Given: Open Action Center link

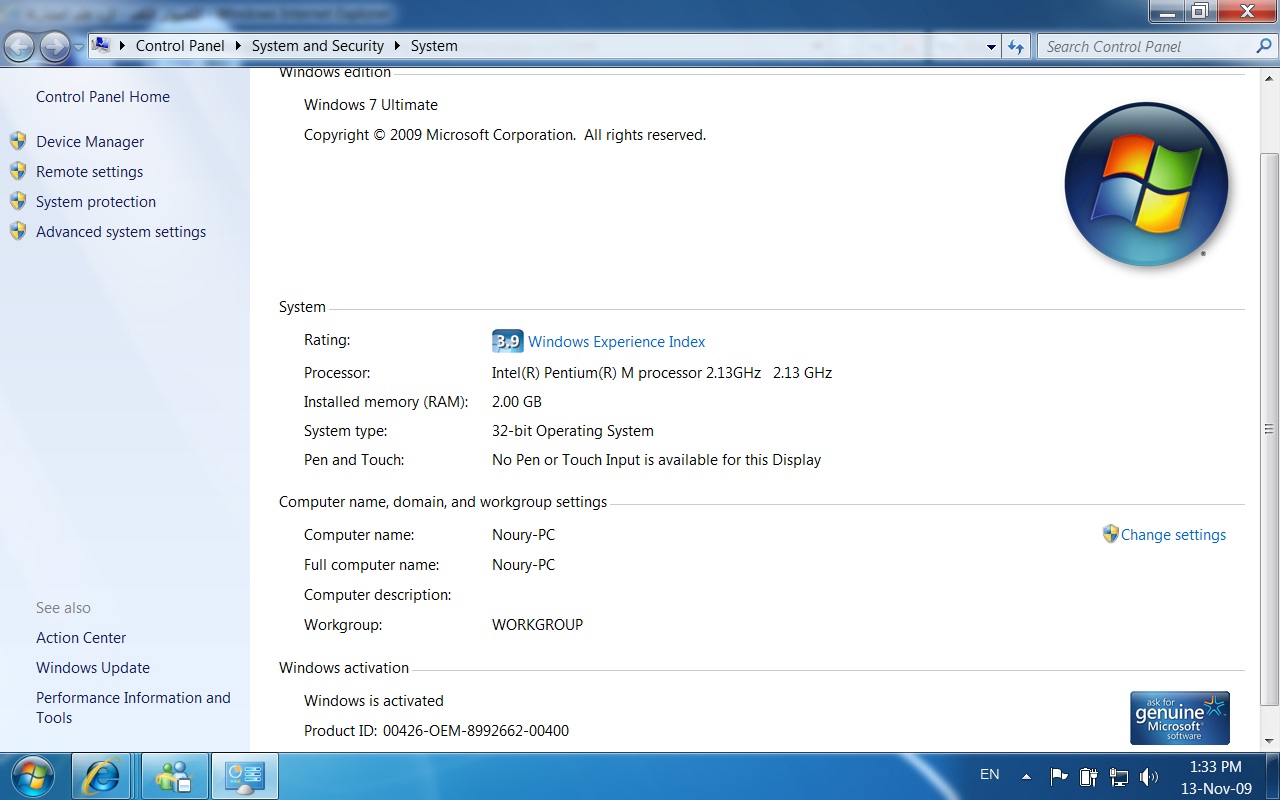Looking at the screenshot, I should pos(81,638).
